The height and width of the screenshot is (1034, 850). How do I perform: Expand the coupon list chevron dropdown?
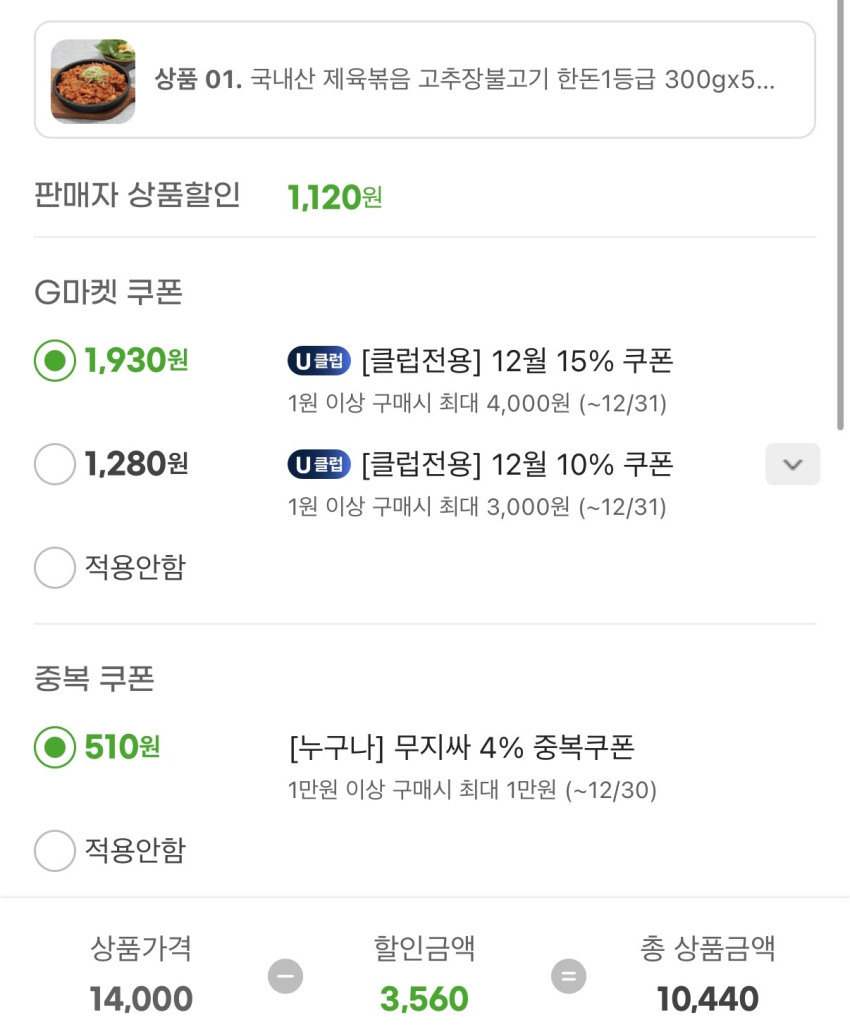click(x=792, y=464)
